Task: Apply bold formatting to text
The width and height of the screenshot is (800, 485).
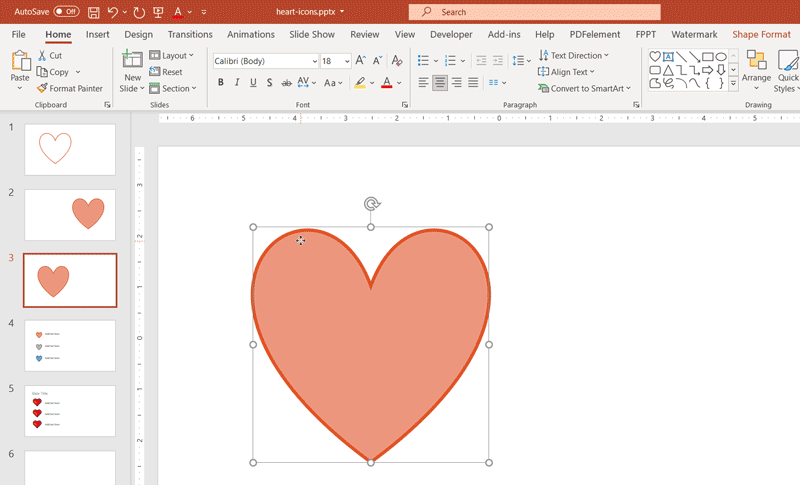Action: (221, 83)
